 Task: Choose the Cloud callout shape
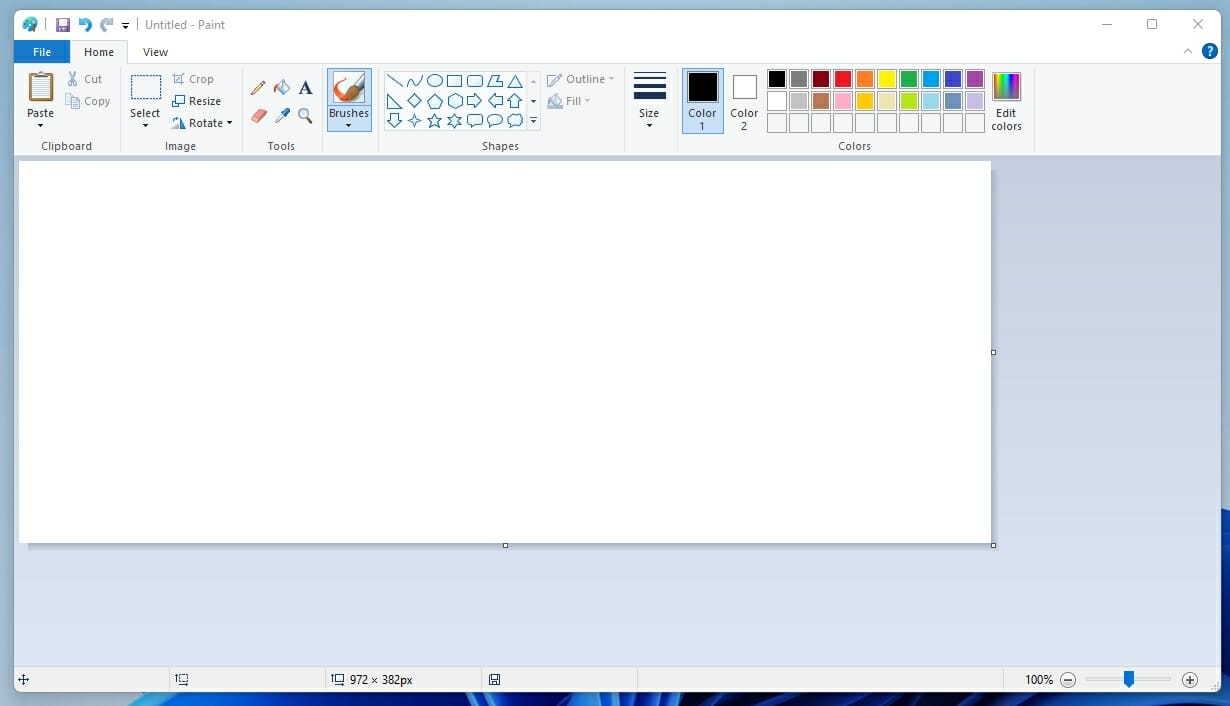click(x=515, y=121)
